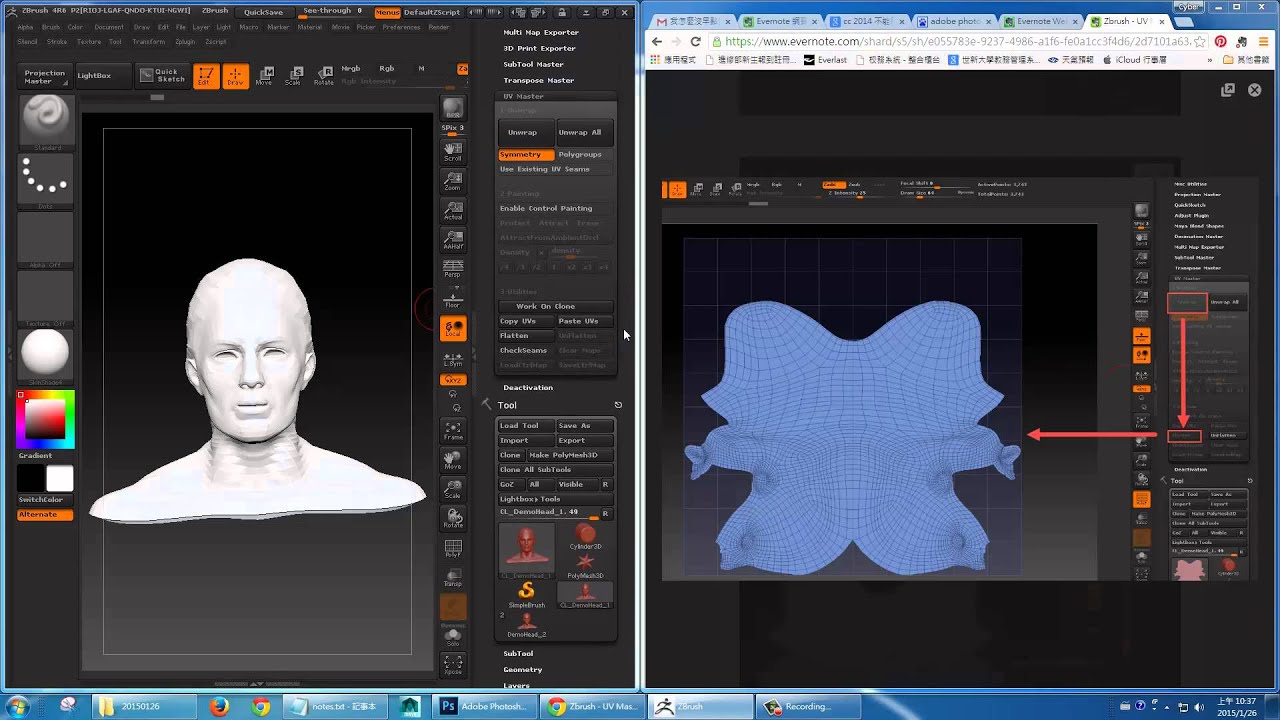Open the Transform menu
The image size is (1280, 720).
click(x=149, y=42)
